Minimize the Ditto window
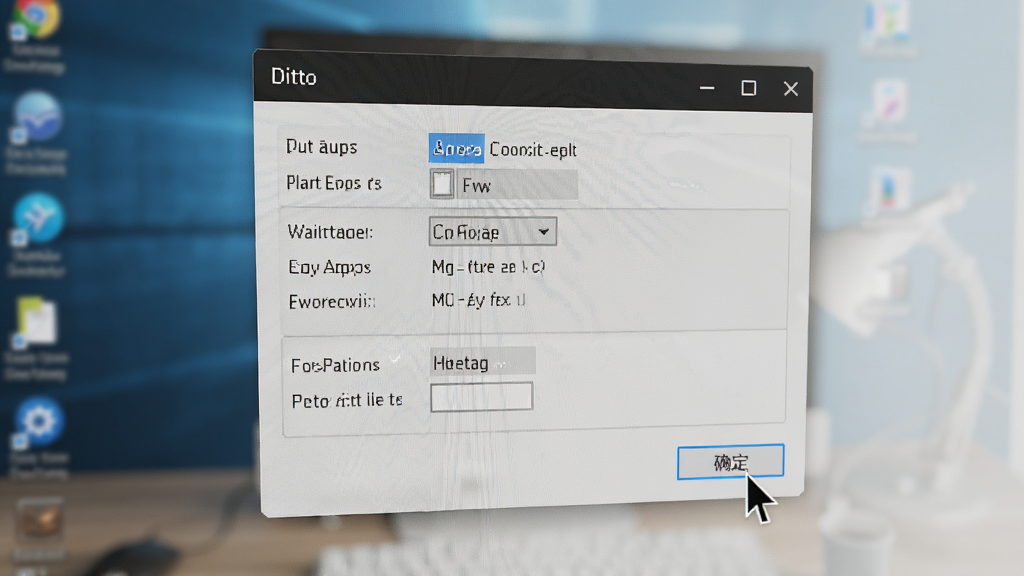 [707, 87]
